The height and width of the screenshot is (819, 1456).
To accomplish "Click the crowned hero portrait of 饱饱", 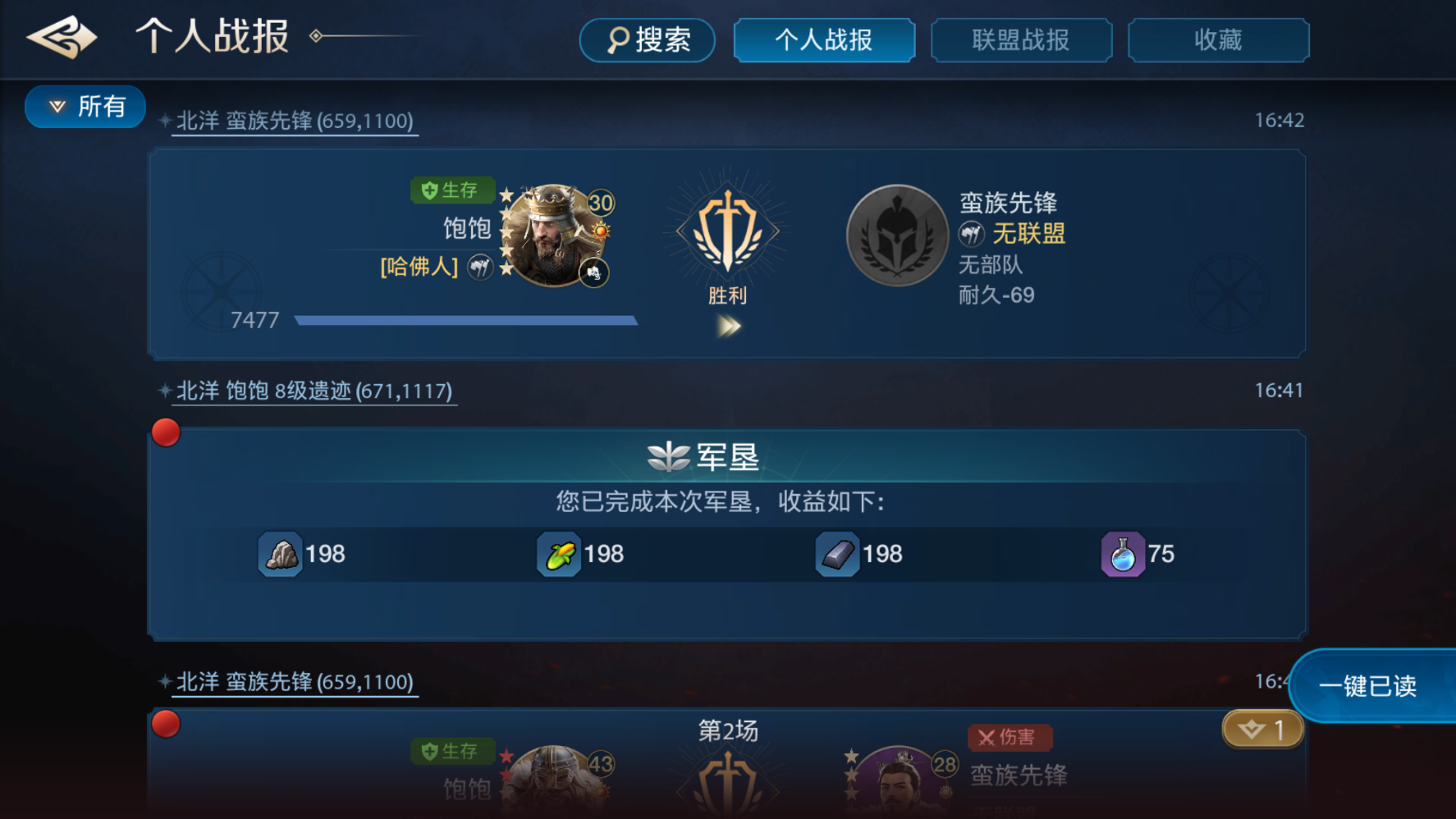I will 552,236.
